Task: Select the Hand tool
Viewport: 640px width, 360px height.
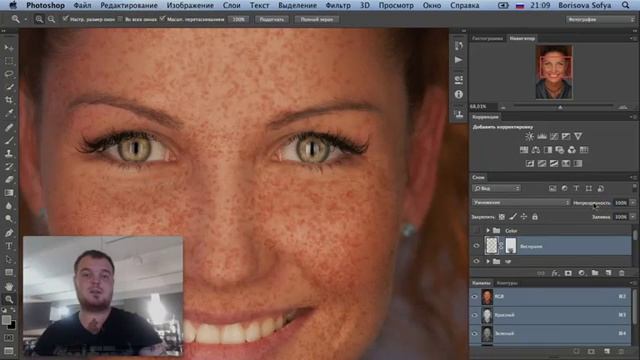Action: click(9, 287)
